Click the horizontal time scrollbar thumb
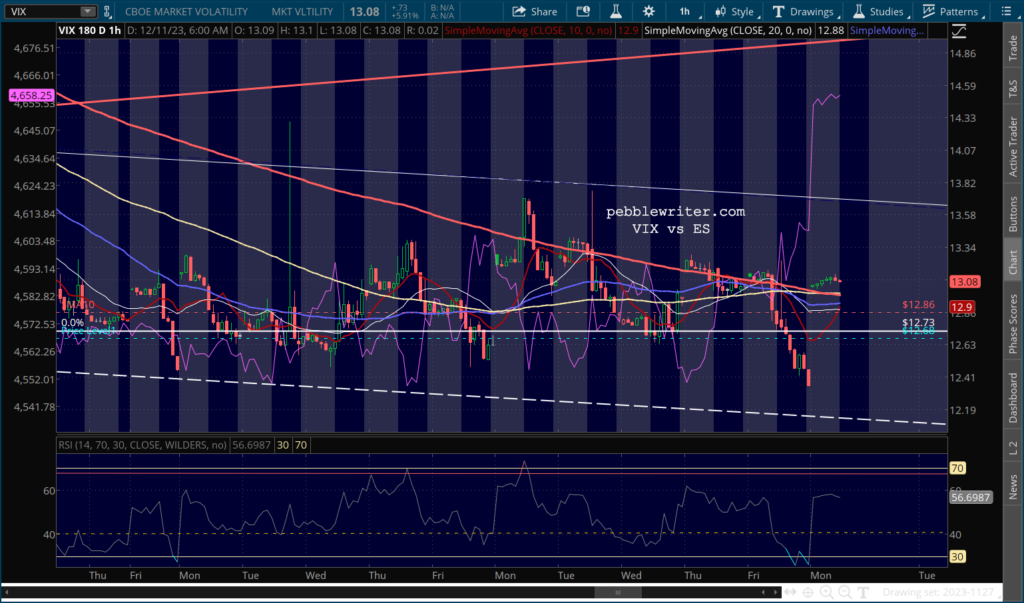 pyautogui.click(x=605, y=593)
